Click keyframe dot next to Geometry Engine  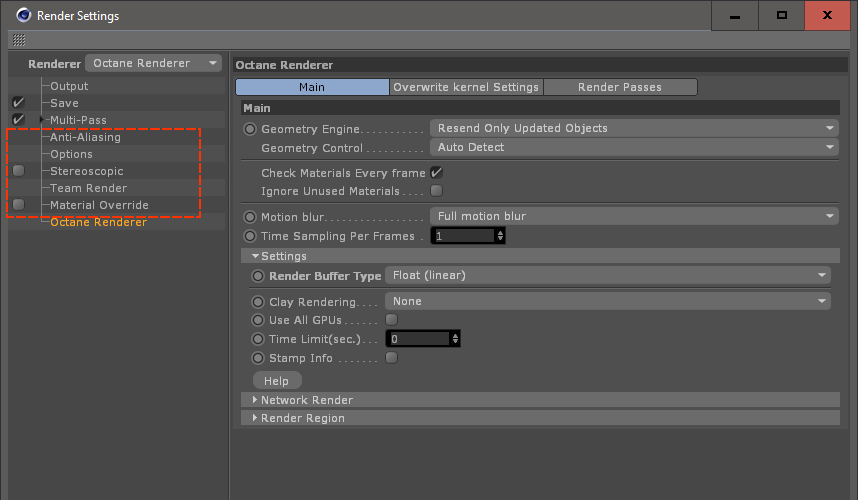(250, 129)
